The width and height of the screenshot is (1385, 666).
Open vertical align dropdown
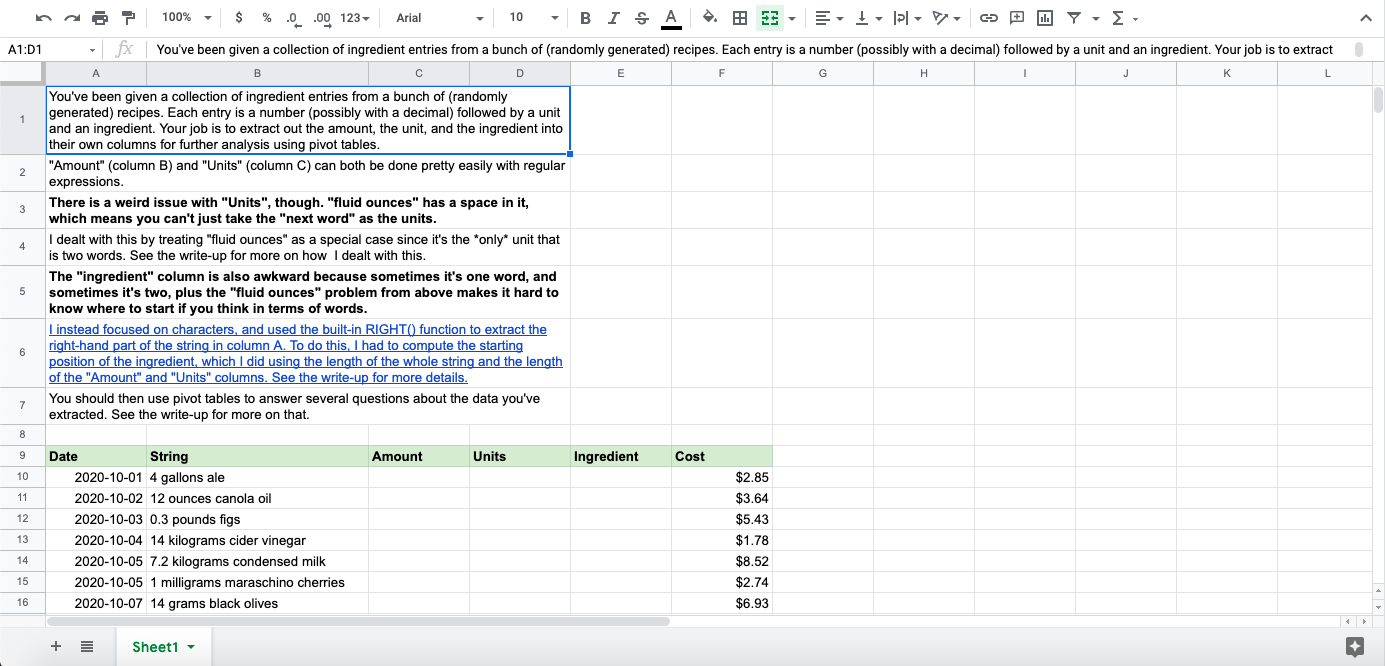868,18
